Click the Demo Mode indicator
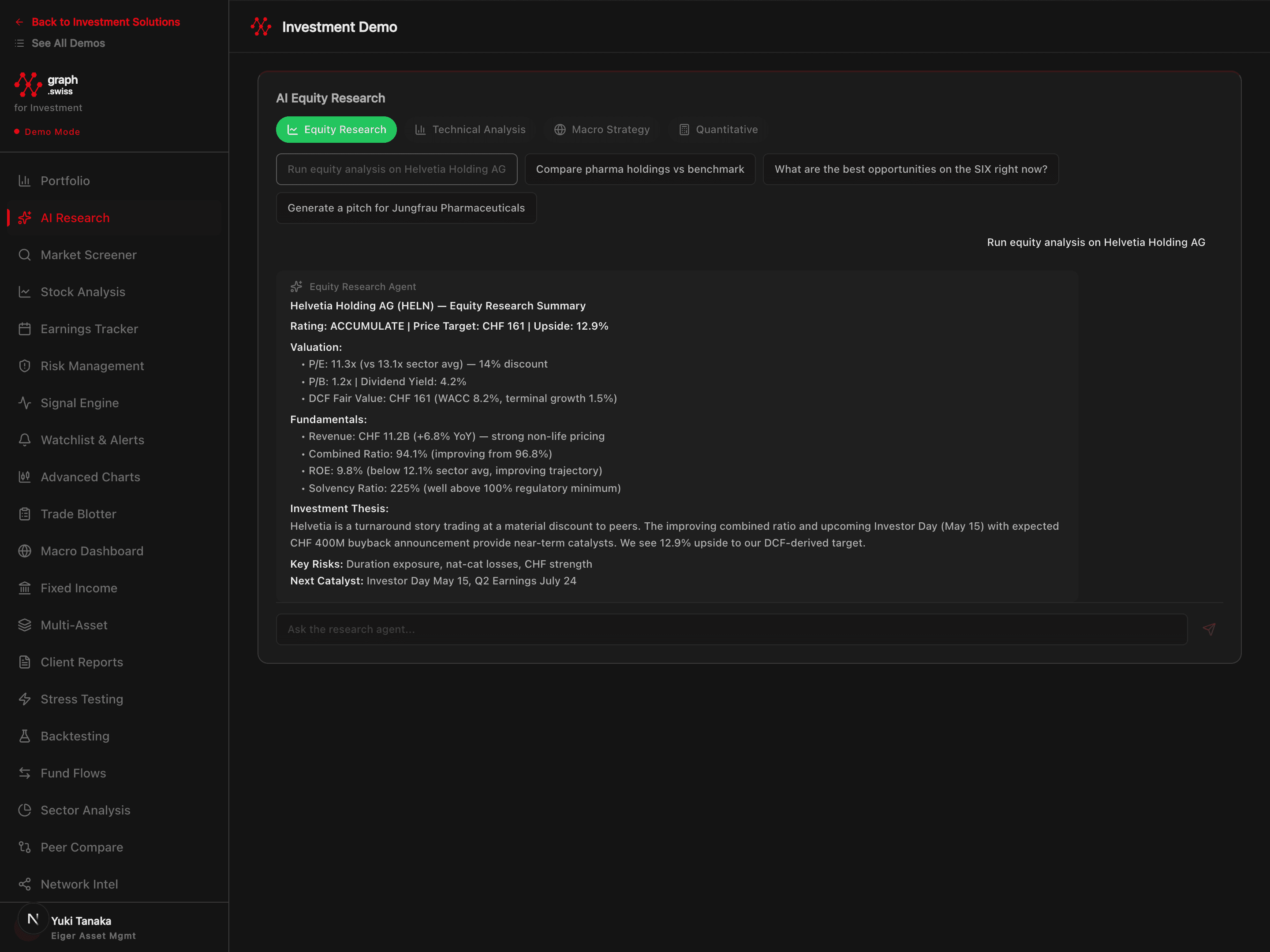 tap(47, 132)
